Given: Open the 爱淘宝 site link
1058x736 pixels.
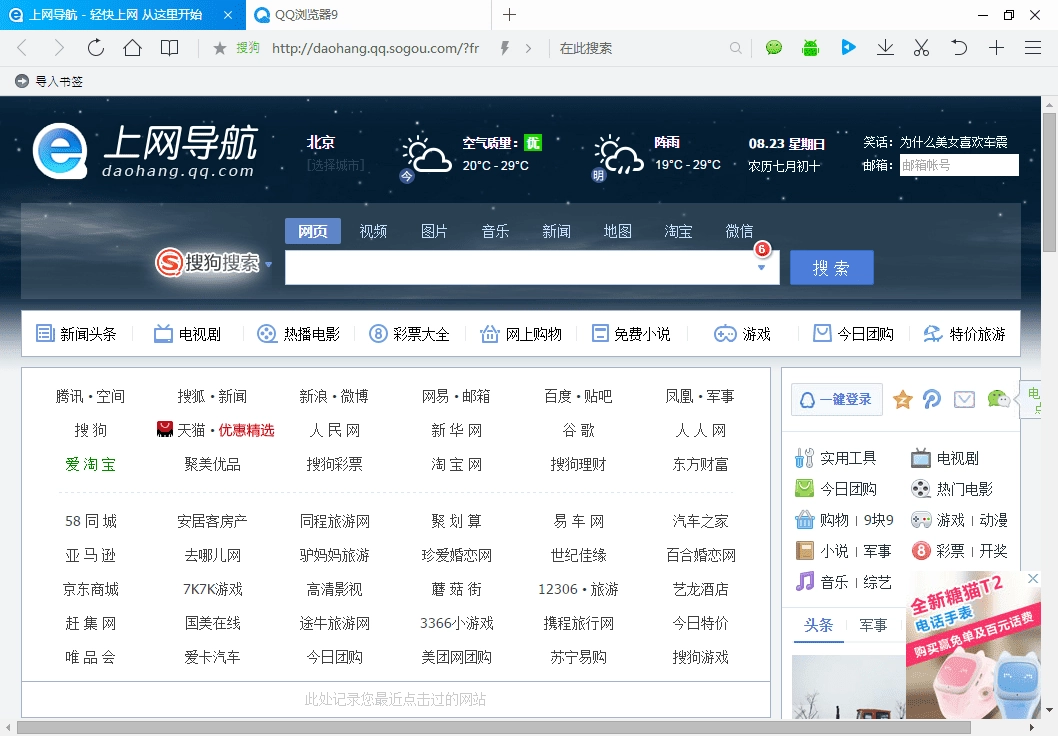Looking at the screenshot, I should point(90,464).
